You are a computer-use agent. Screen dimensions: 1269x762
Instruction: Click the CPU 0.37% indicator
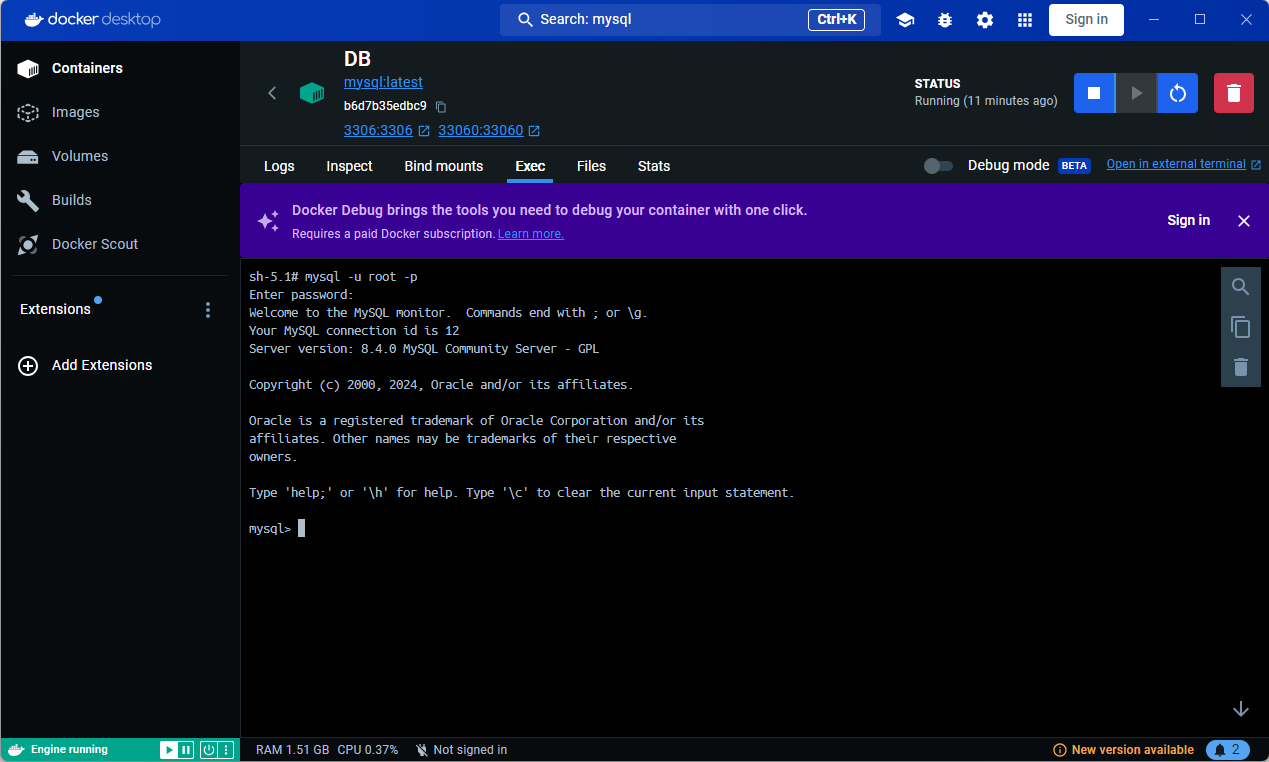367,750
